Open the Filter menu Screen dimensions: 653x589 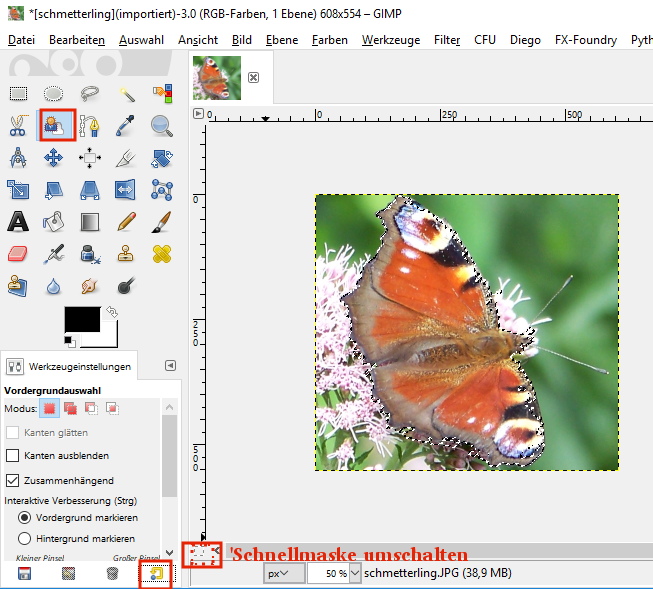447,40
